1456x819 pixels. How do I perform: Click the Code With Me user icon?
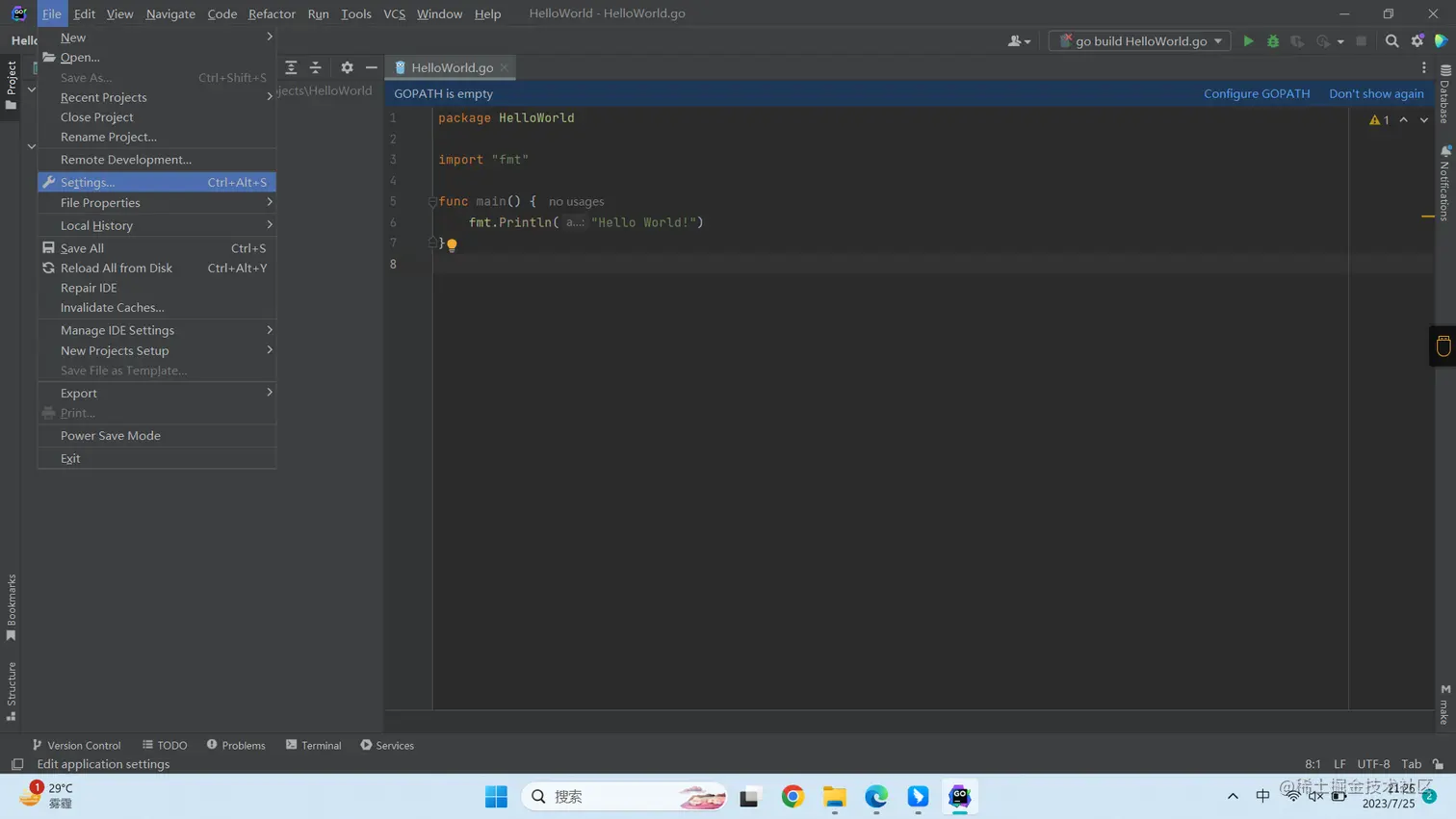[1019, 41]
